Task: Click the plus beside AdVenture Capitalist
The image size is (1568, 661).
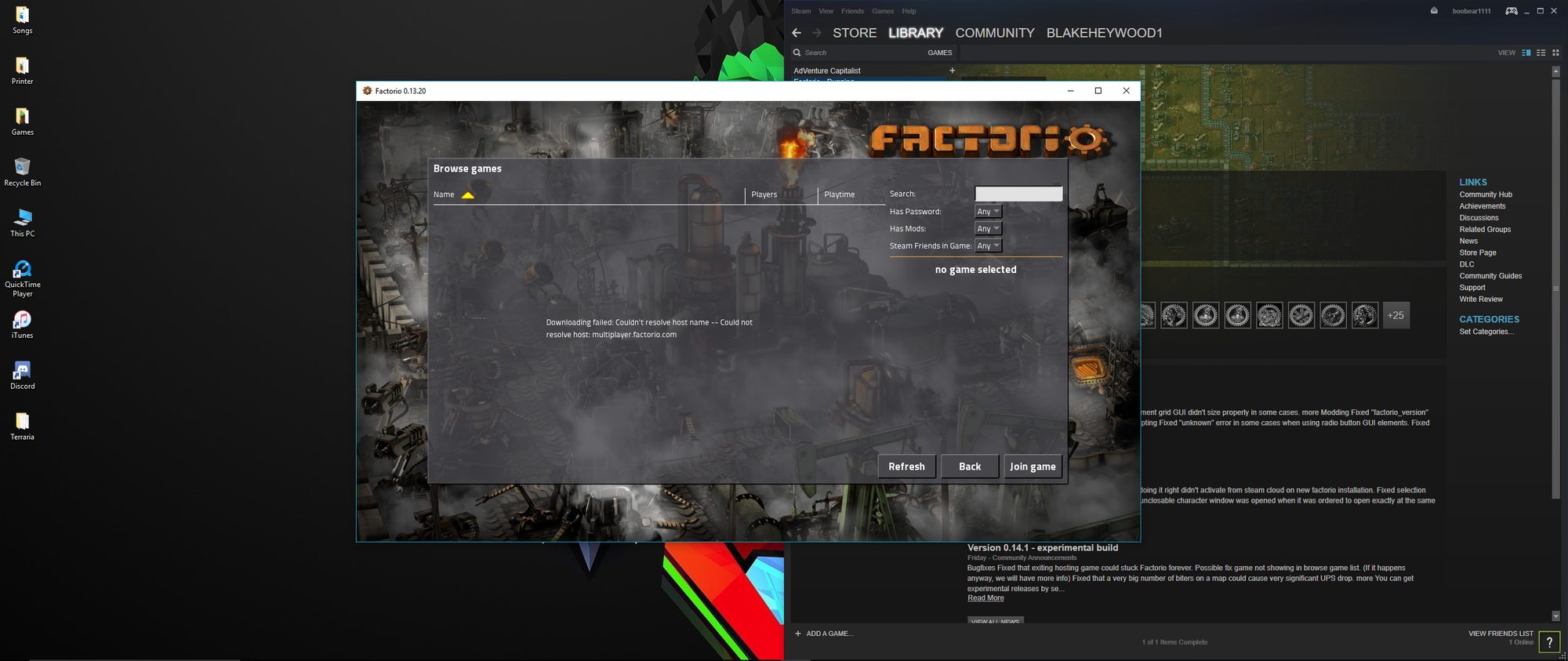Action: 953,71
